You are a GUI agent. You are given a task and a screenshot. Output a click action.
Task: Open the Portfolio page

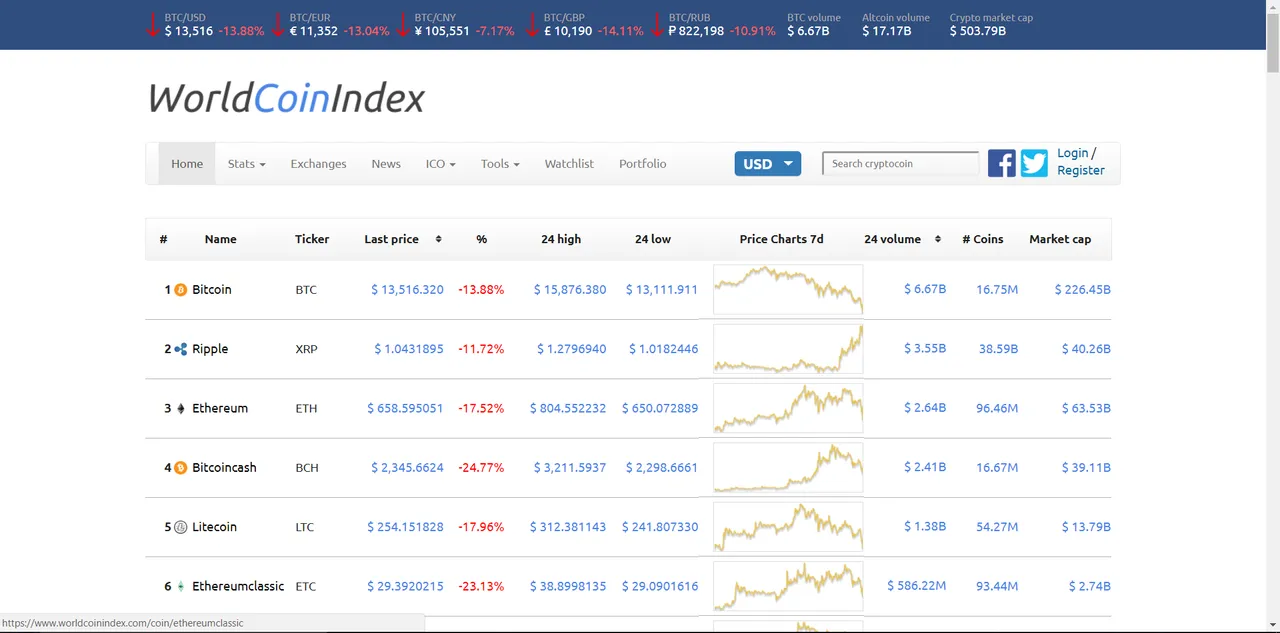click(642, 164)
